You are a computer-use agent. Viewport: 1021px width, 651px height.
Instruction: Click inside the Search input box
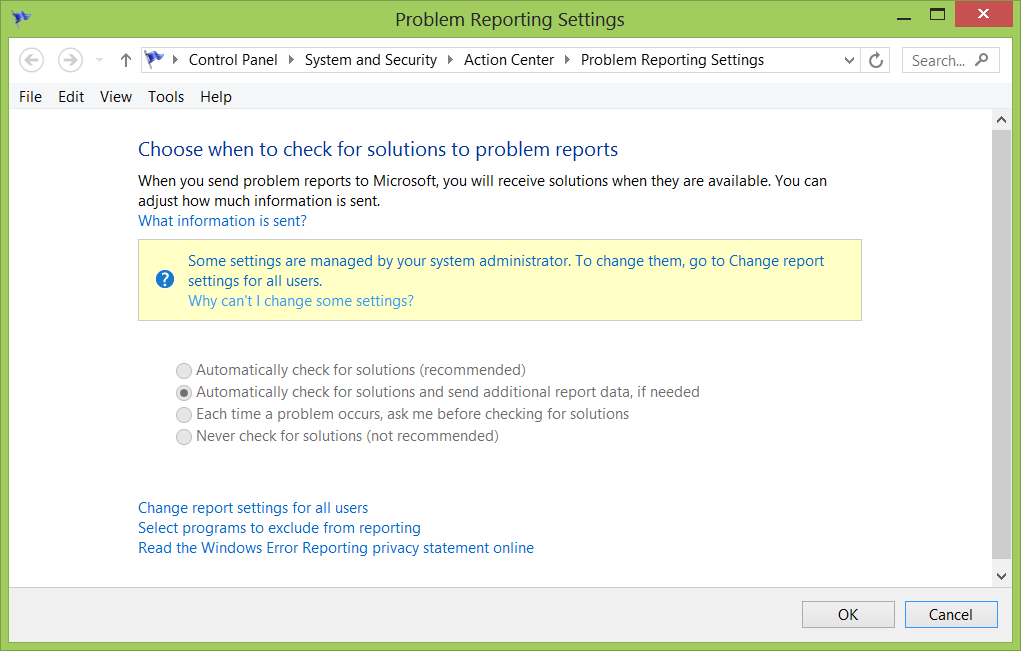tap(938, 60)
